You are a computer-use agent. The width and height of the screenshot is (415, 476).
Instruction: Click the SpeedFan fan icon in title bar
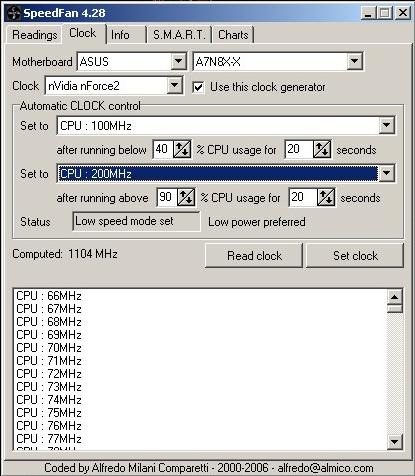point(13,13)
